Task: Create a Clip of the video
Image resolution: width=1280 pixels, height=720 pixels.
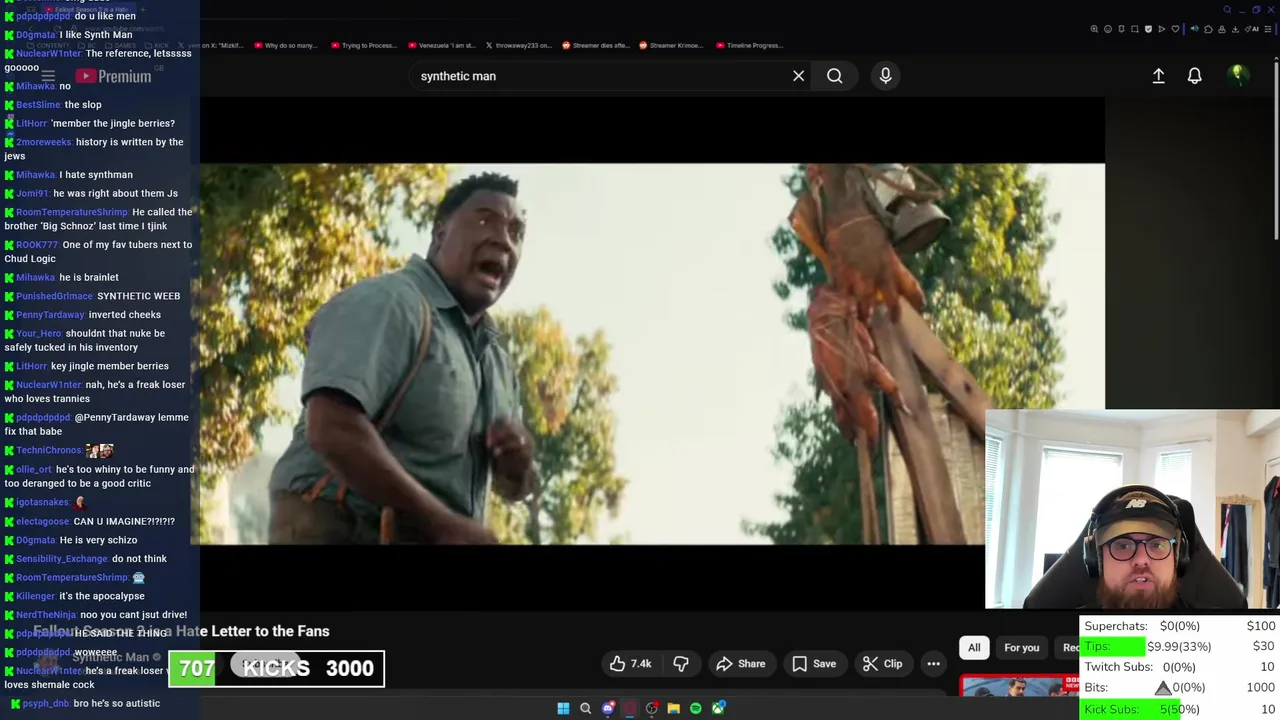Action: tap(883, 664)
